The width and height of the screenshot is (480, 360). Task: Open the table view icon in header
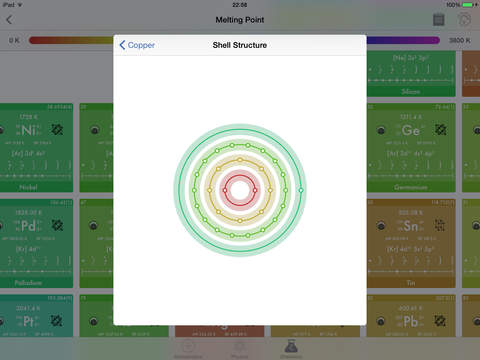click(439, 20)
